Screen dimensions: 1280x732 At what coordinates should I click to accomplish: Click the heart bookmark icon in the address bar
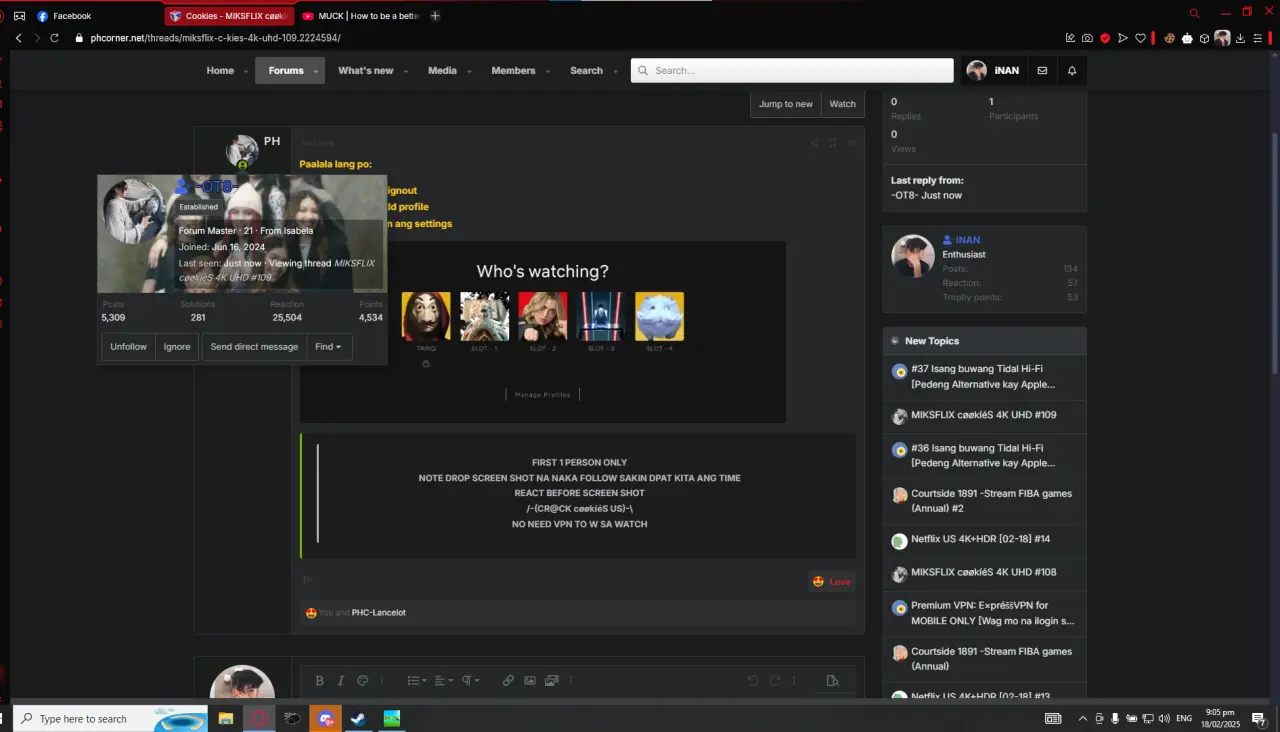click(x=1140, y=38)
